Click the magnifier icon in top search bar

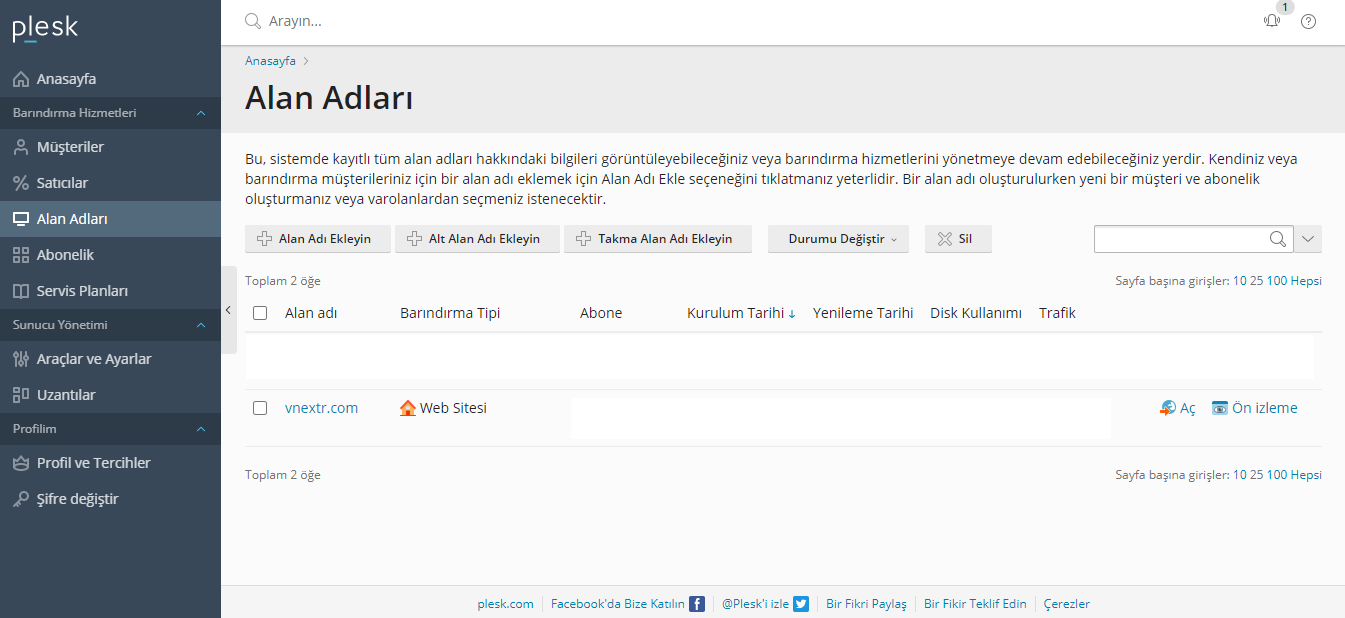253,21
